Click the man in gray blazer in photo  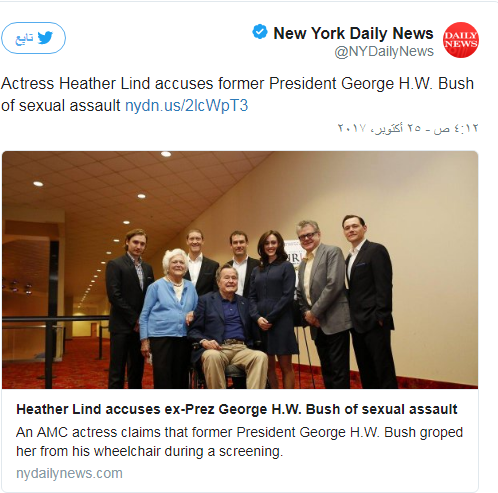point(322,303)
